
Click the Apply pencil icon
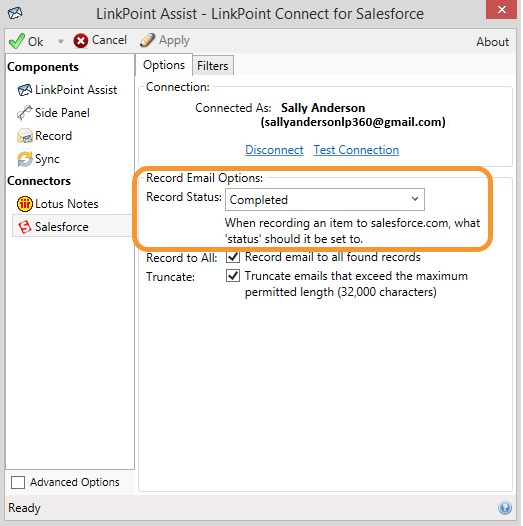[147, 40]
